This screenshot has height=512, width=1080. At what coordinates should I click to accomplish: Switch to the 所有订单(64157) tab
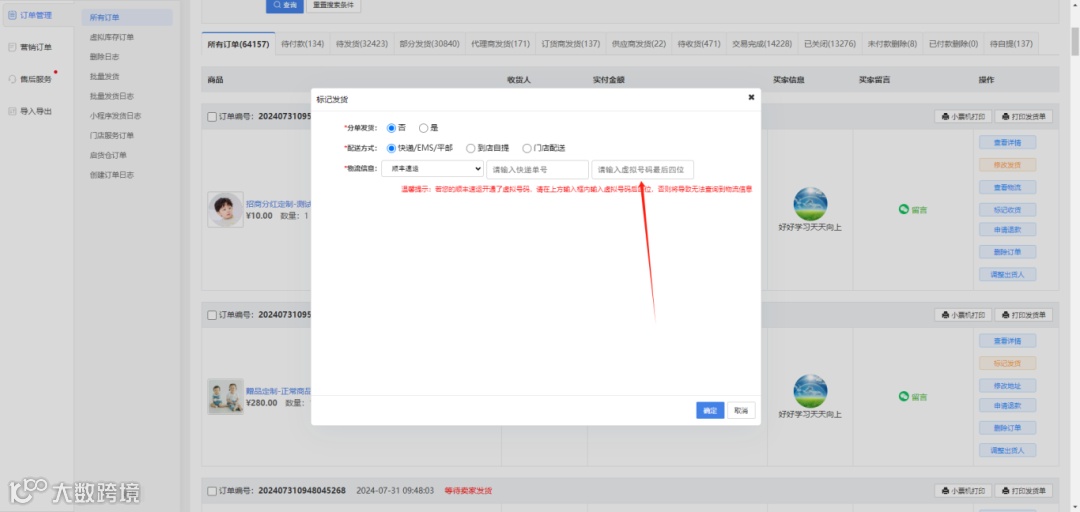(238, 43)
